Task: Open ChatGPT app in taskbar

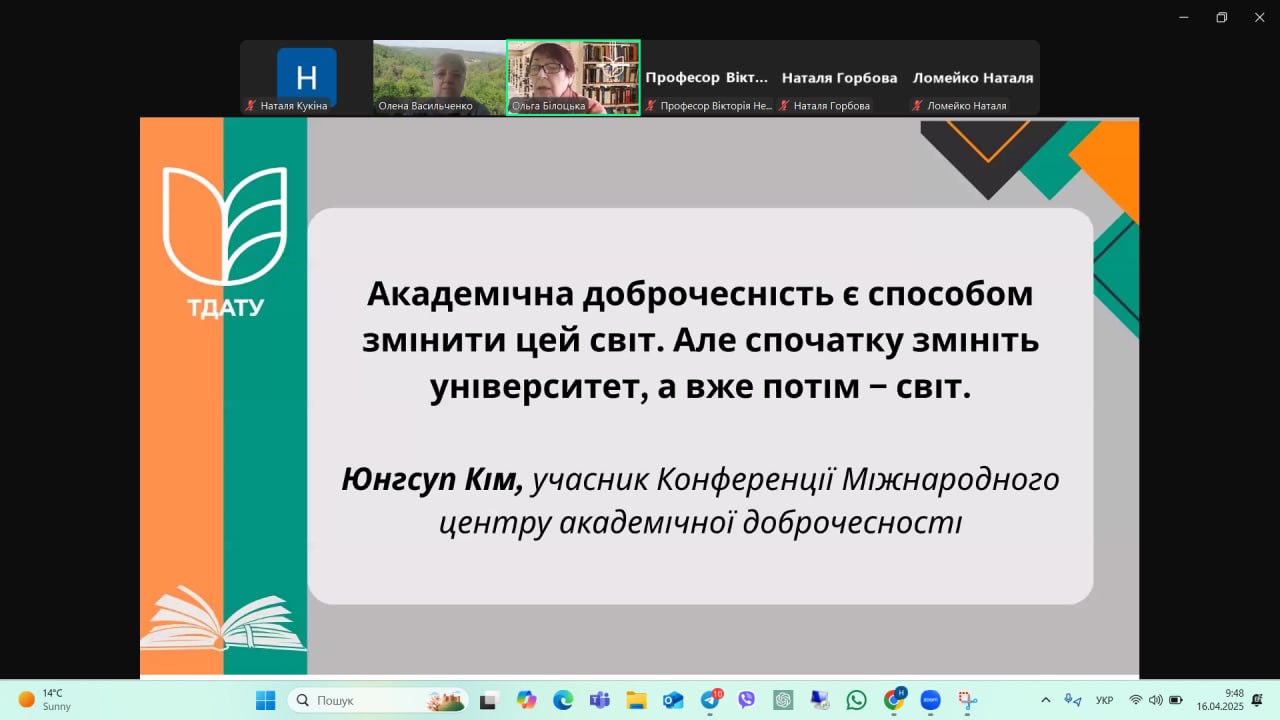Action: pos(783,700)
